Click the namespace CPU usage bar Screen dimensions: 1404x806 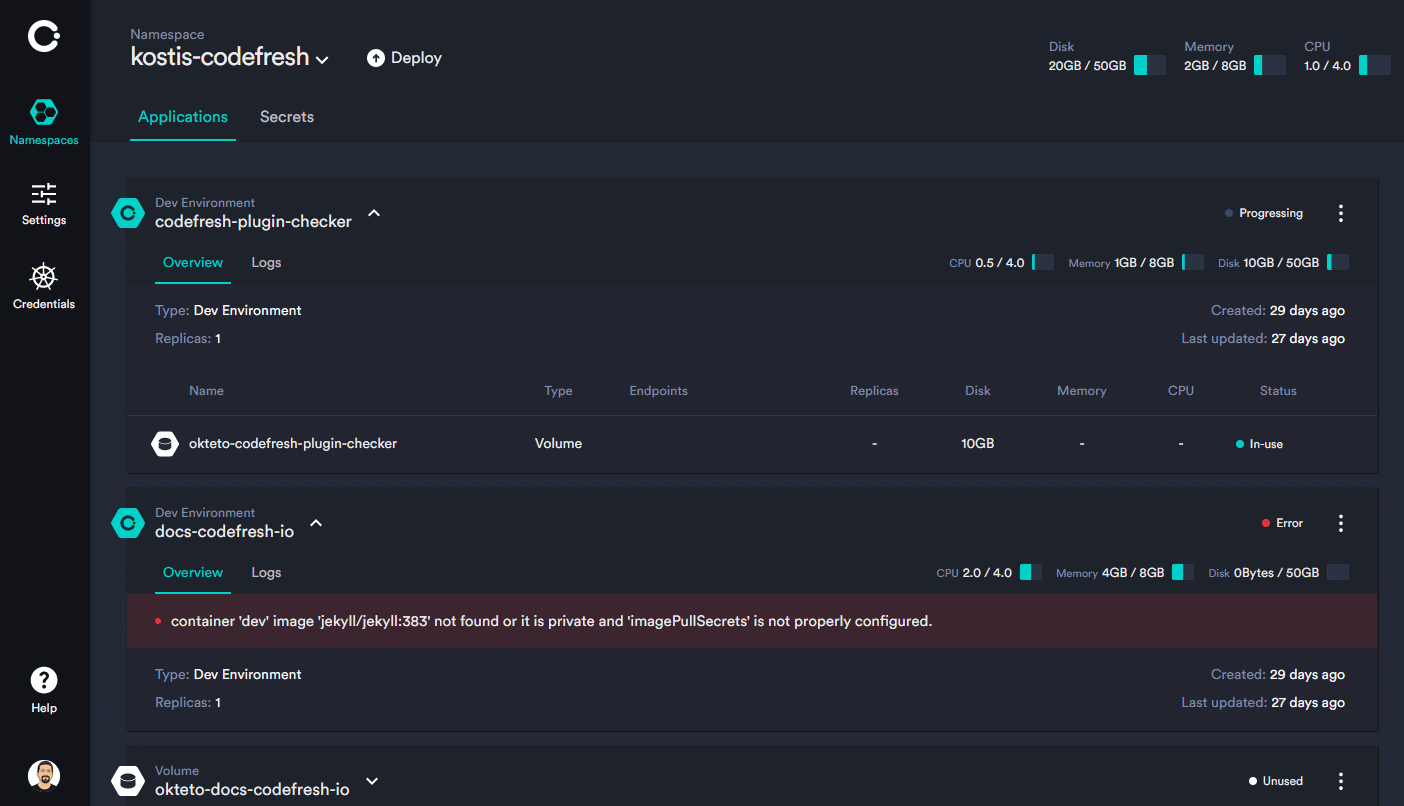point(1374,65)
